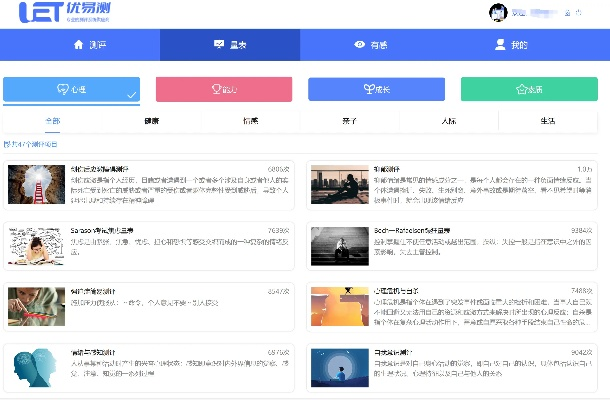Click the UET 优易测 logo

click(x=62, y=13)
